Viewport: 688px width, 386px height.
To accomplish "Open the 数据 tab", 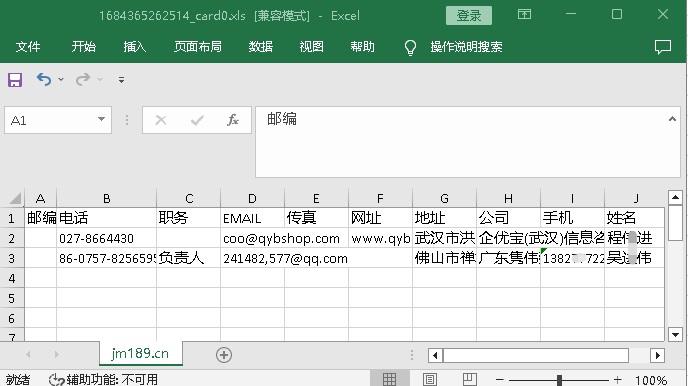I will [261, 46].
